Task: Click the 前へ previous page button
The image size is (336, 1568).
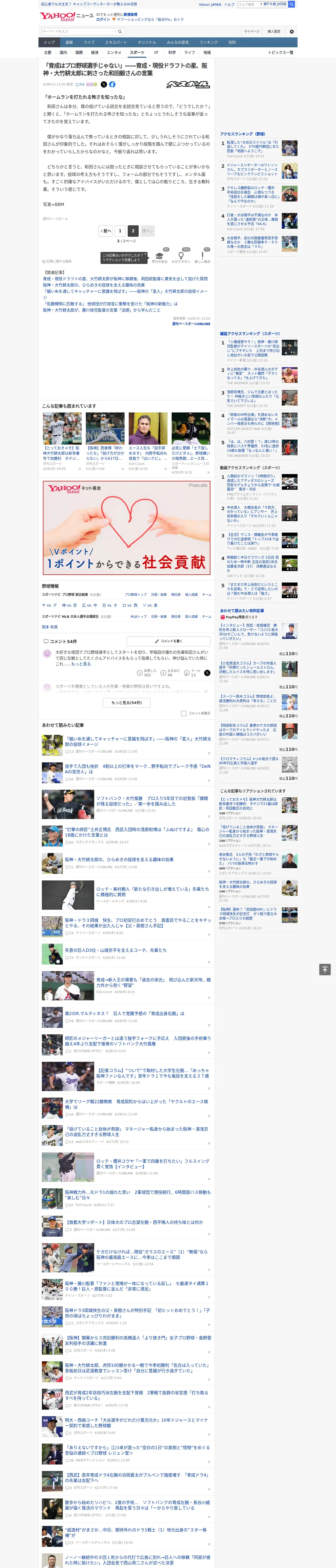Action: click(x=106, y=231)
